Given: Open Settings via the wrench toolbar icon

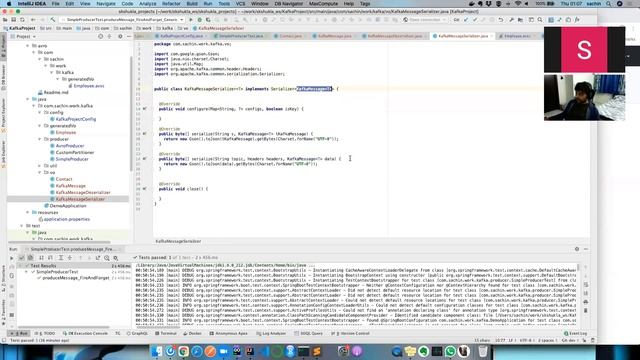Looking at the screenshot, I should point(511,20).
